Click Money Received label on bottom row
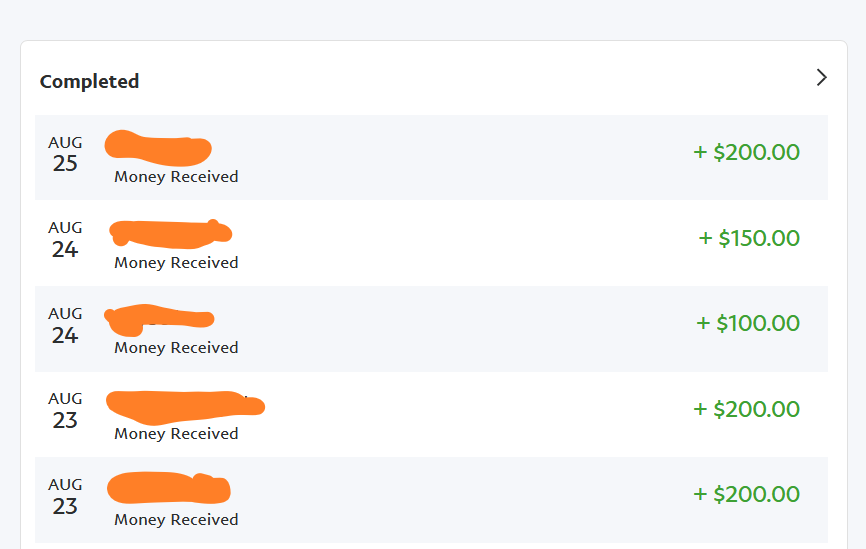 tap(176, 520)
